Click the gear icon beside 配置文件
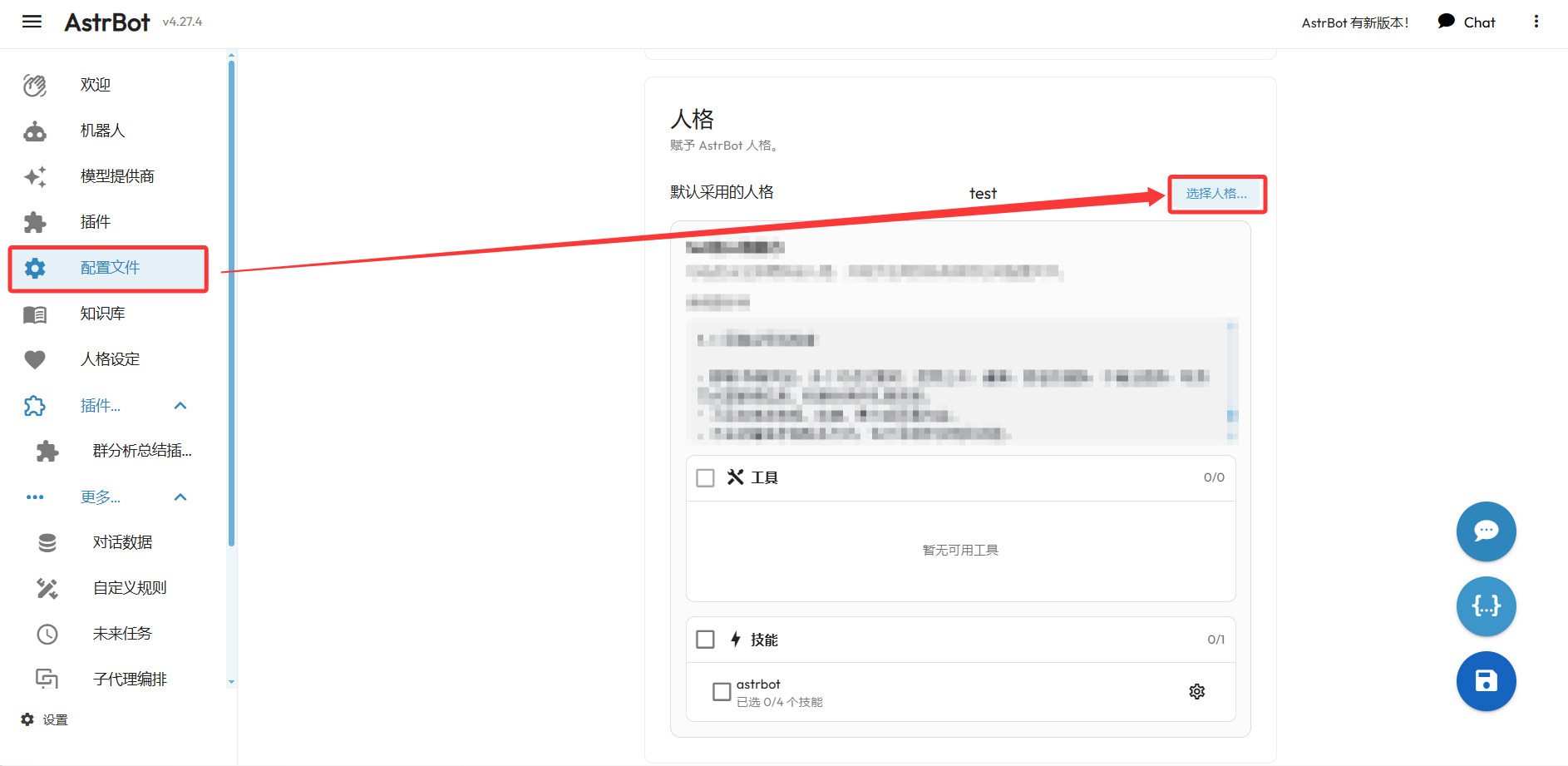 tap(35, 268)
